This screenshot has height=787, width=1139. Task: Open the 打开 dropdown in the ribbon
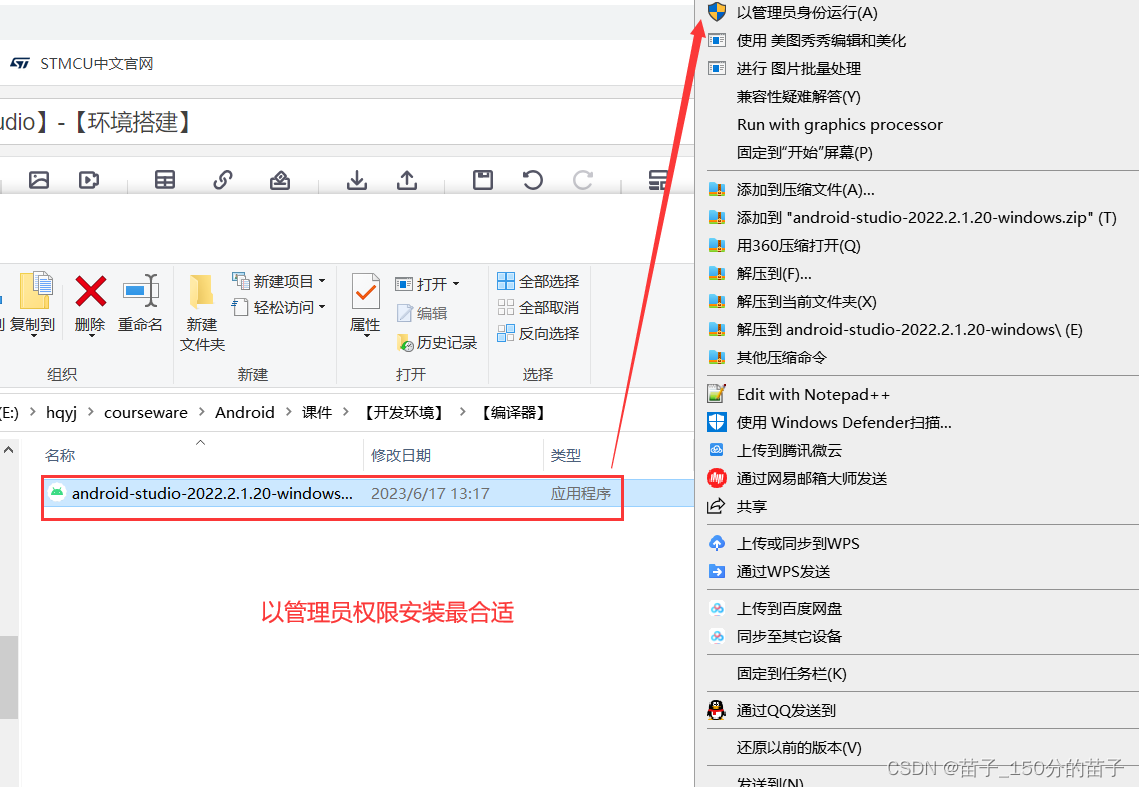pyautogui.click(x=456, y=283)
